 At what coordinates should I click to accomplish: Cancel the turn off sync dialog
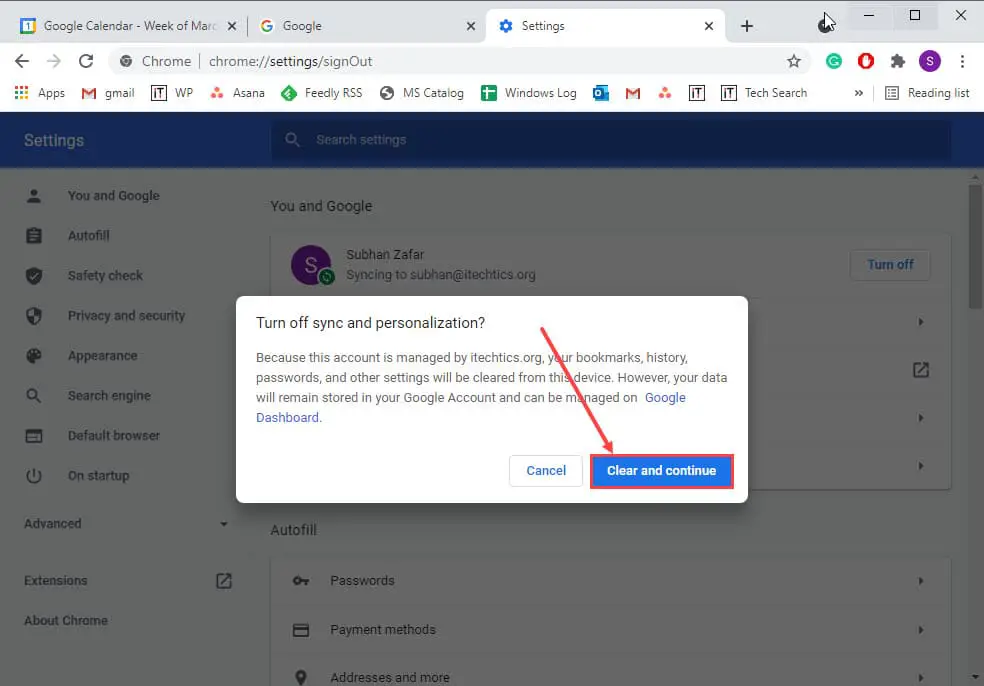coord(546,470)
